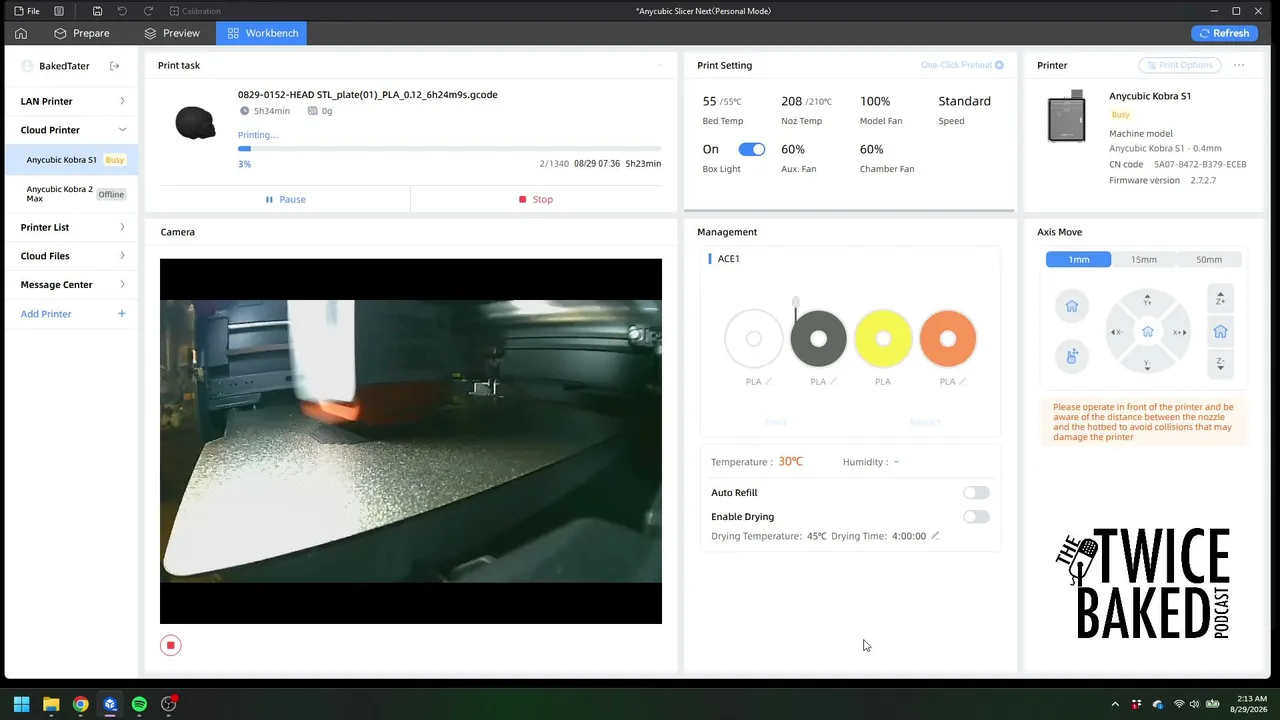Open the File menu

tap(27, 11)
